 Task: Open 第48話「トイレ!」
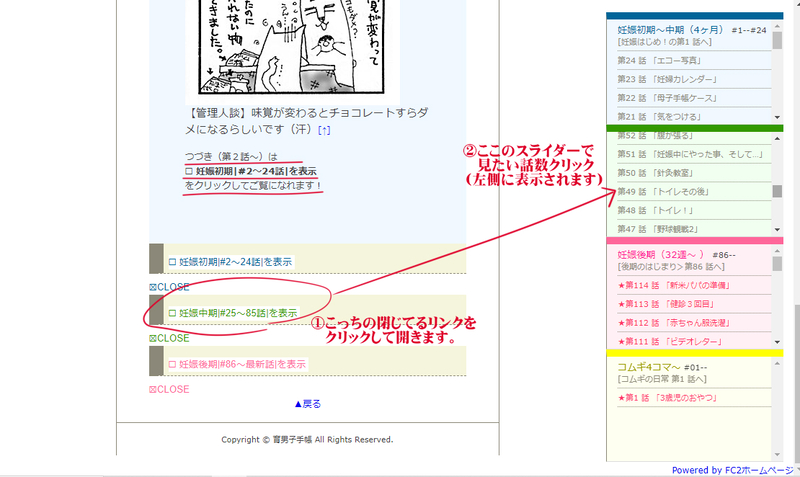[x=656, y=210]
